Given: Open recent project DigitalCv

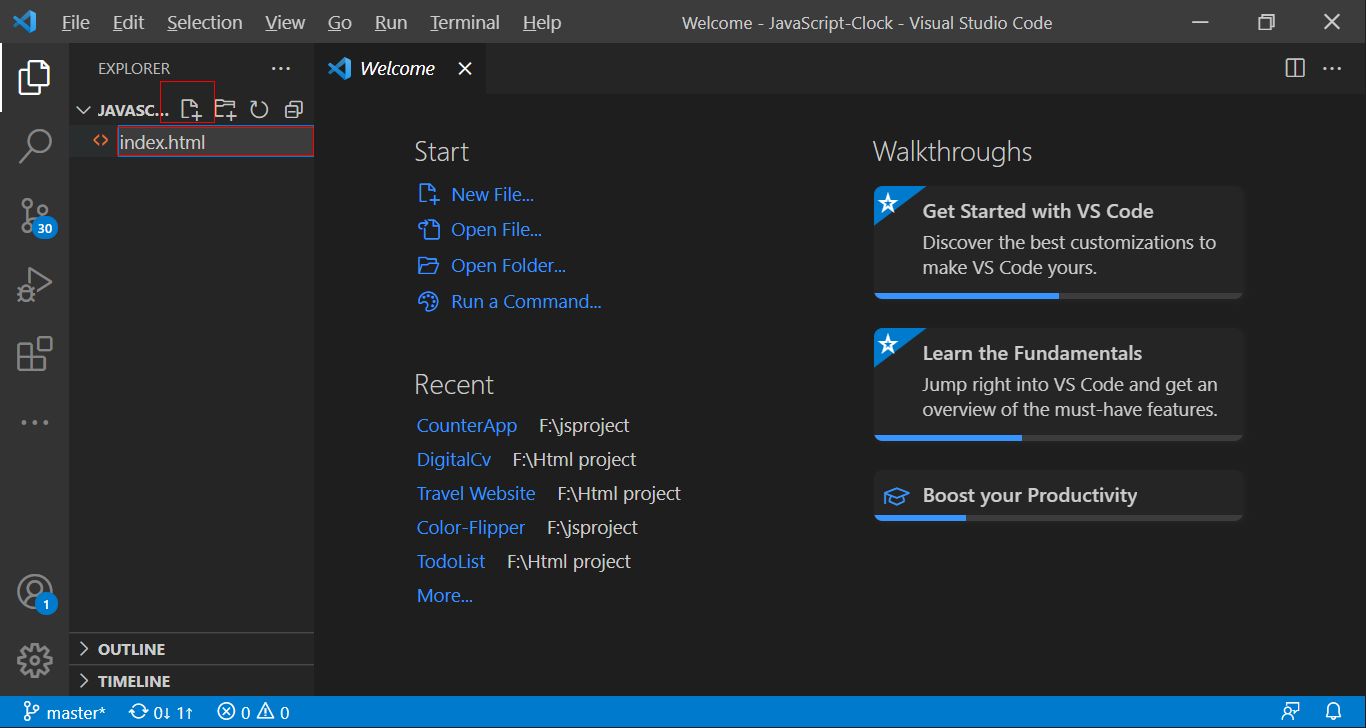Looking at the screenshot, I should point(454,460).
